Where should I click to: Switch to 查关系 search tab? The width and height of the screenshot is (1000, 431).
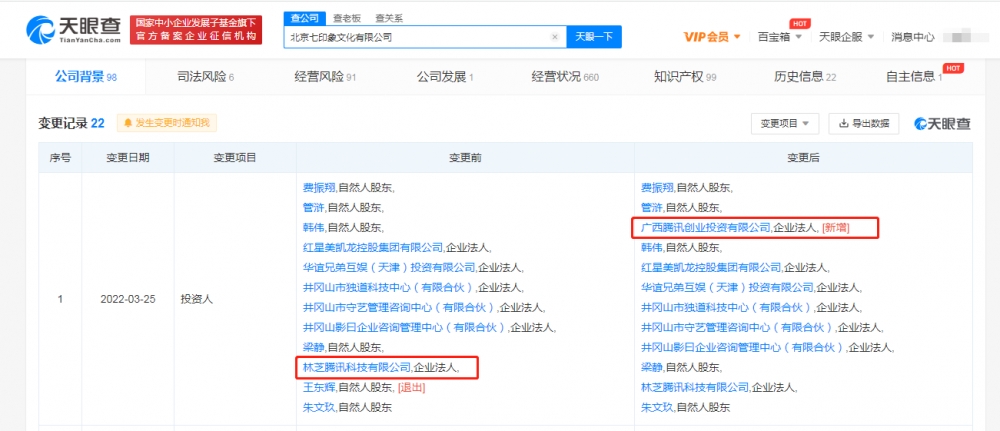click(388, 18)
